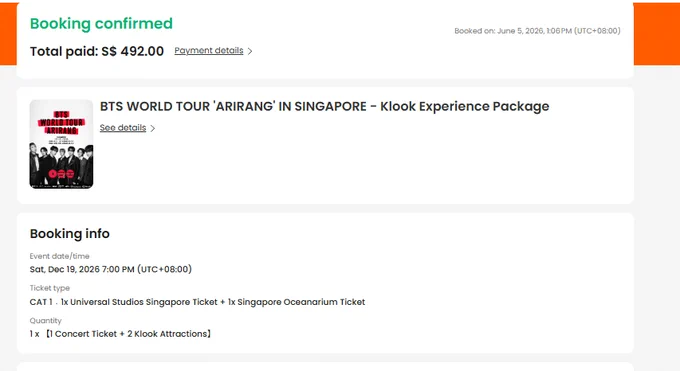
Task: Click the Quantity field label
Action: click(x=46, y=321)
